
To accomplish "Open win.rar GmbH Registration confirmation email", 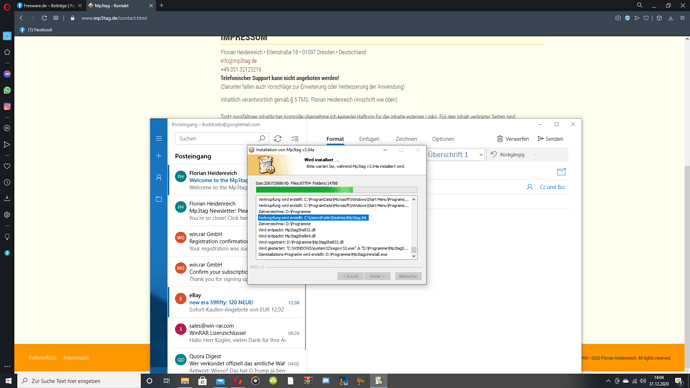I will click(209, 241).
